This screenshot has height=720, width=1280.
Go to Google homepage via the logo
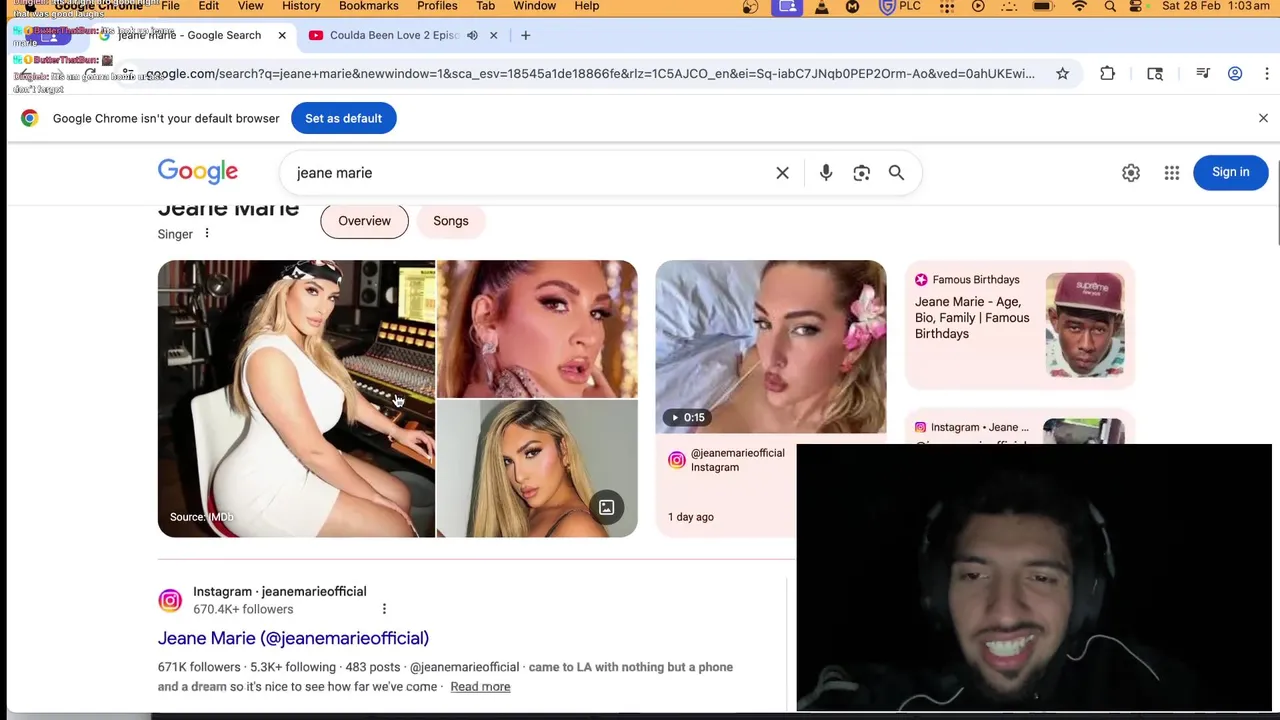tap(198, 172)
